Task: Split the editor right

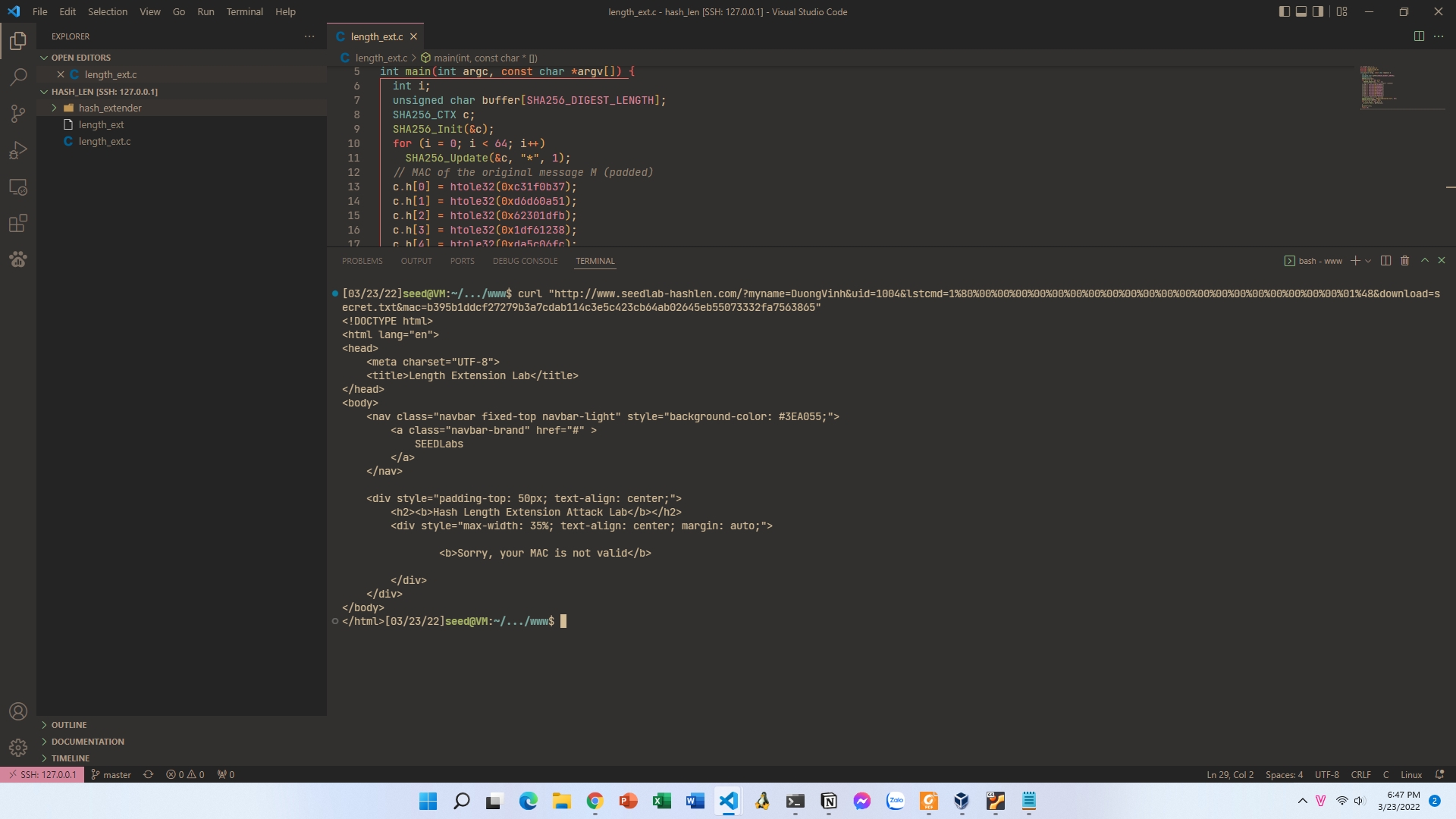Action: [x=1419, y=36]
